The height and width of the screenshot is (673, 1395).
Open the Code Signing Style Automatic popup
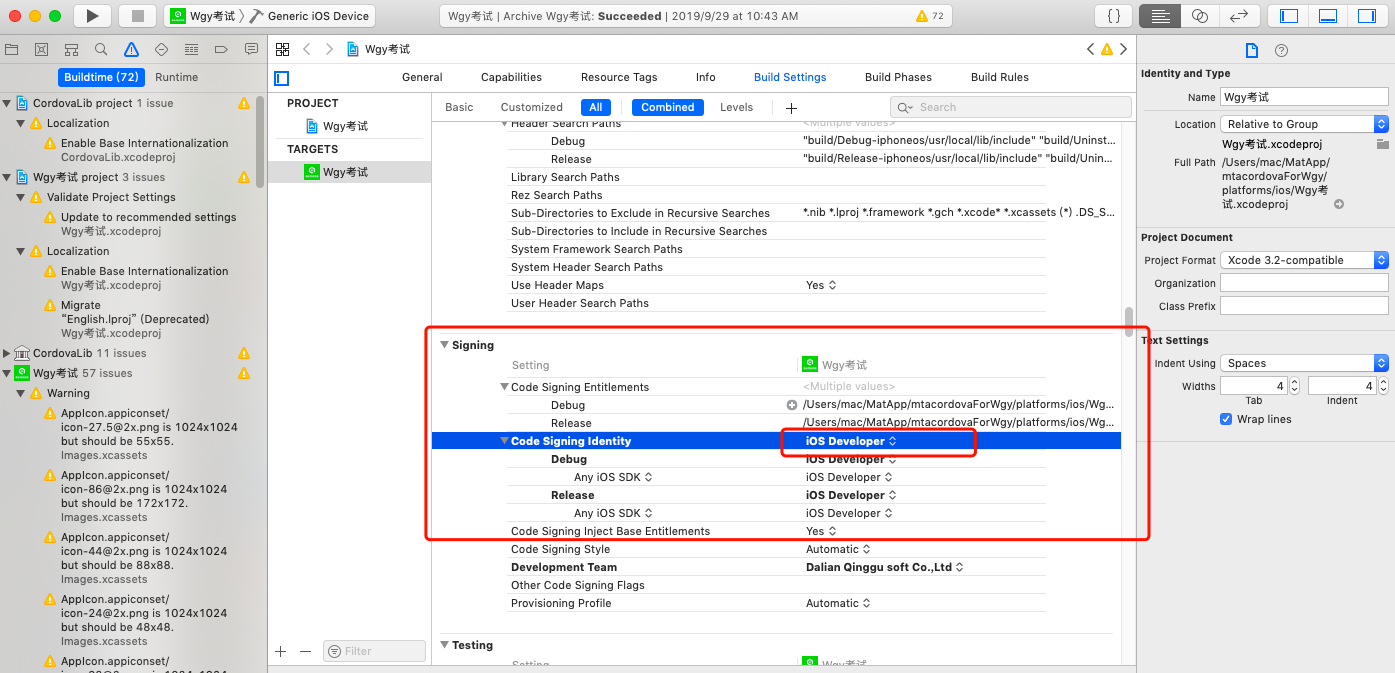point(837,549)
